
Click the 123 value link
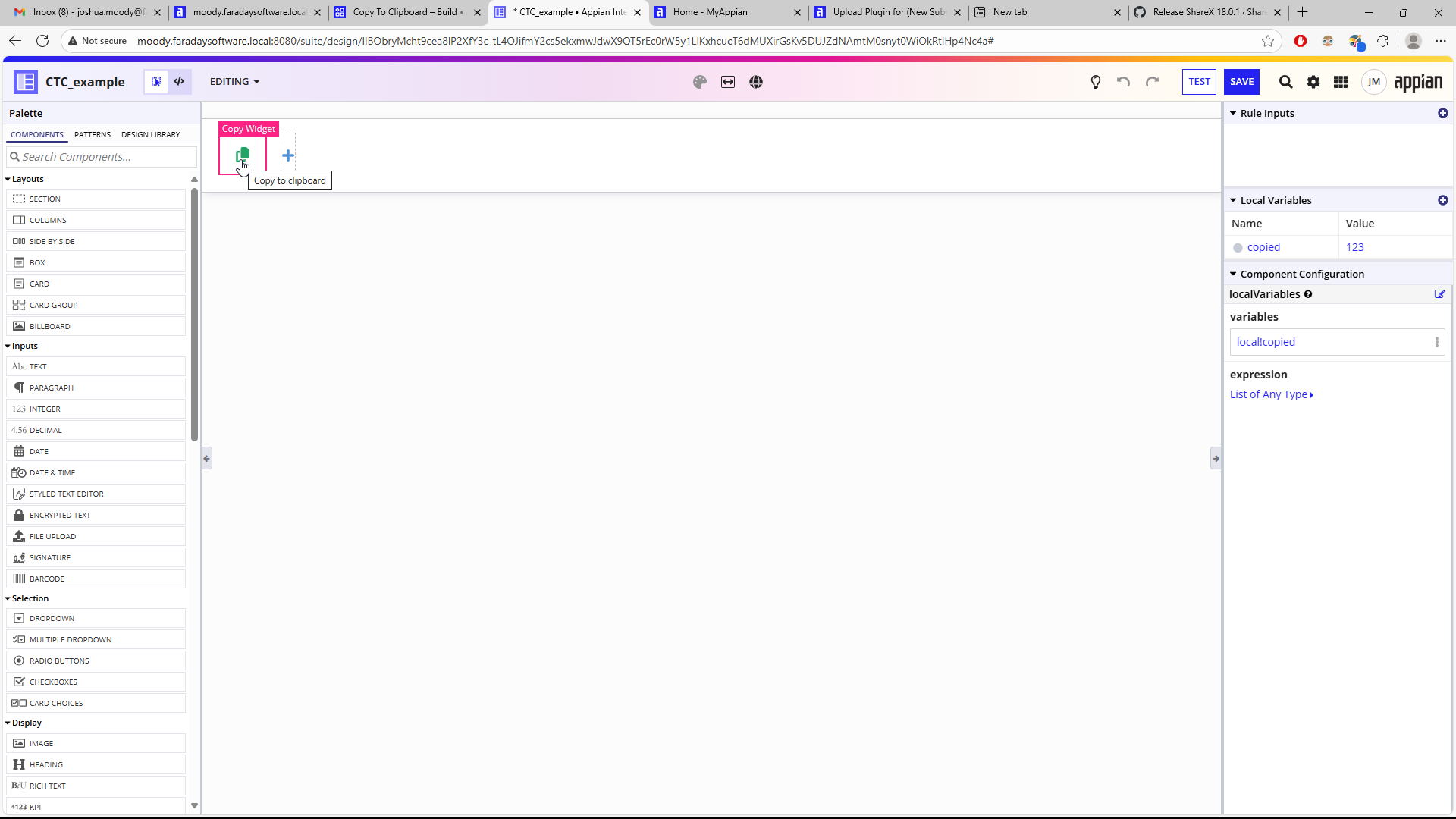point(1354,248)
